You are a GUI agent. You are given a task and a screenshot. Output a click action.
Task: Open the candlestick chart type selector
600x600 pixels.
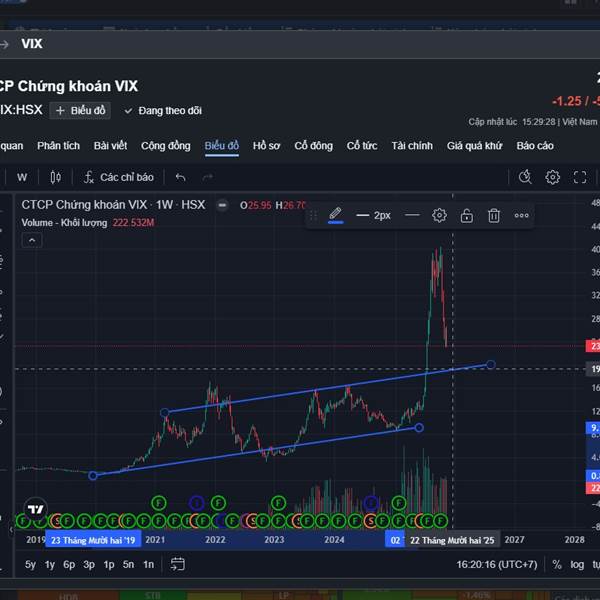(x=55, y=177)
